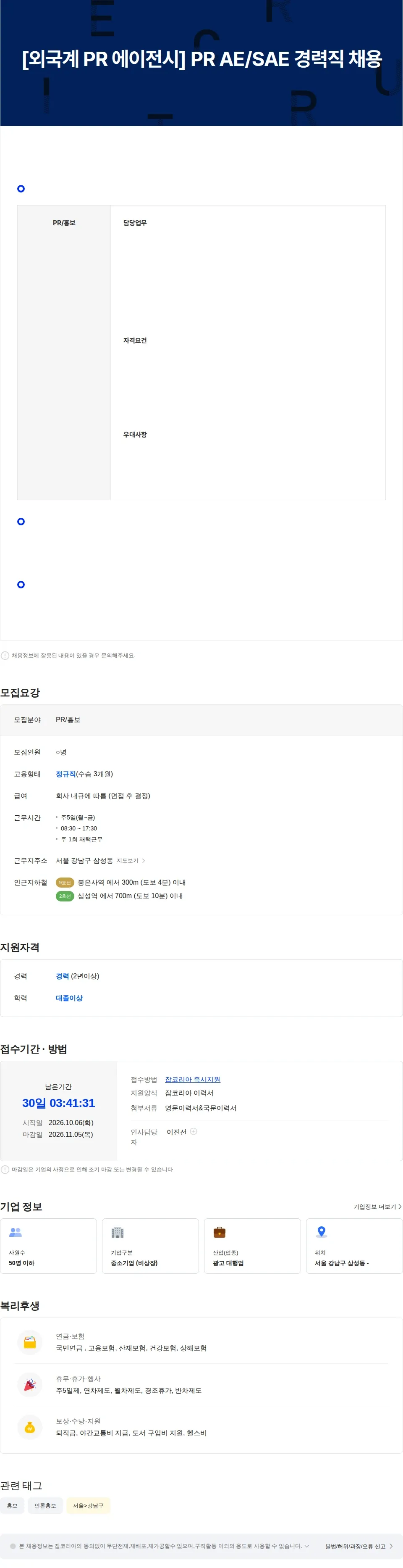The width and height of the screenshot is (403, 1568).
Task: Click the holiday and events party icon
Action: (x=30, y=1384)
